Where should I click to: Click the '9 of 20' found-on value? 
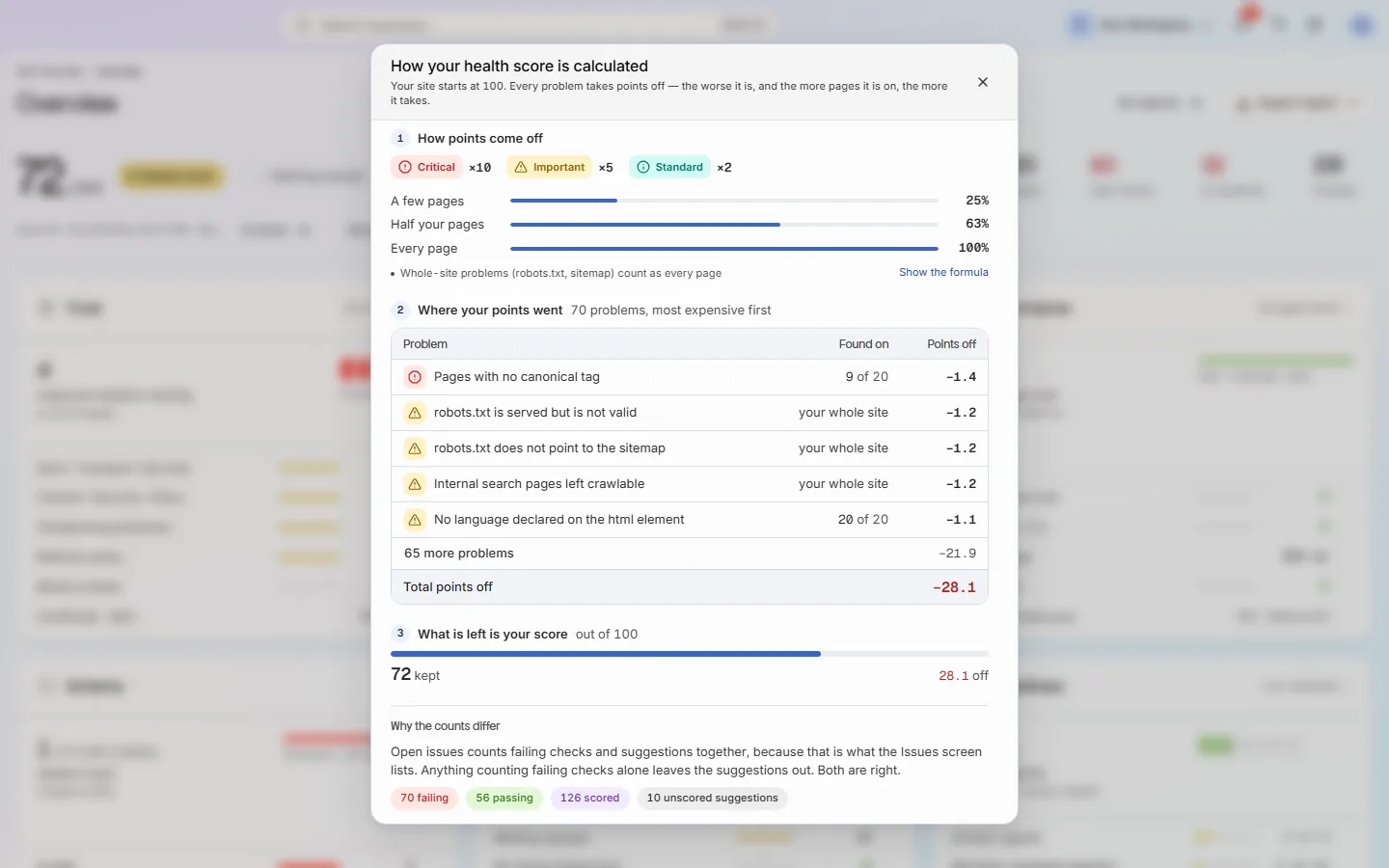coord(867,377)
